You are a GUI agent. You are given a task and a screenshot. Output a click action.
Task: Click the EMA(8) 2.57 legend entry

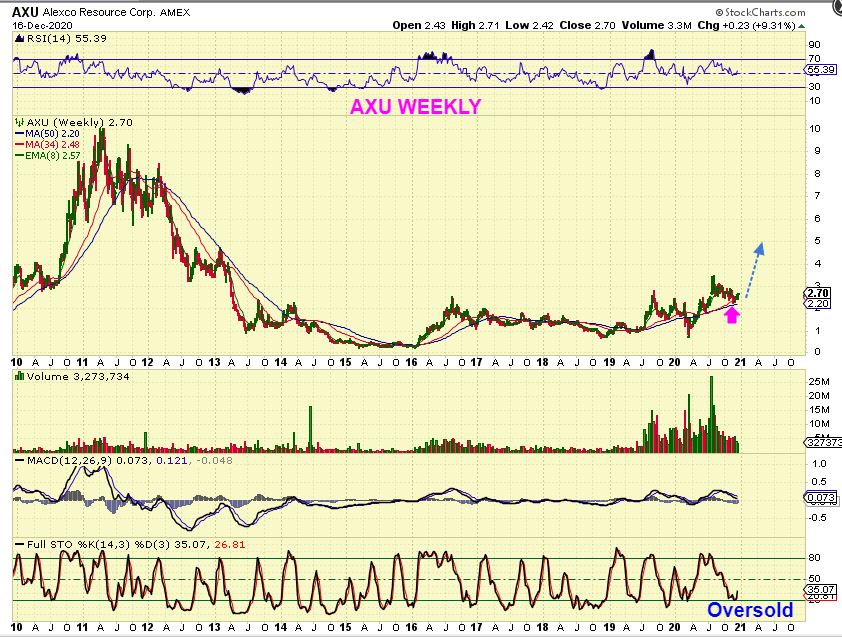48,156
